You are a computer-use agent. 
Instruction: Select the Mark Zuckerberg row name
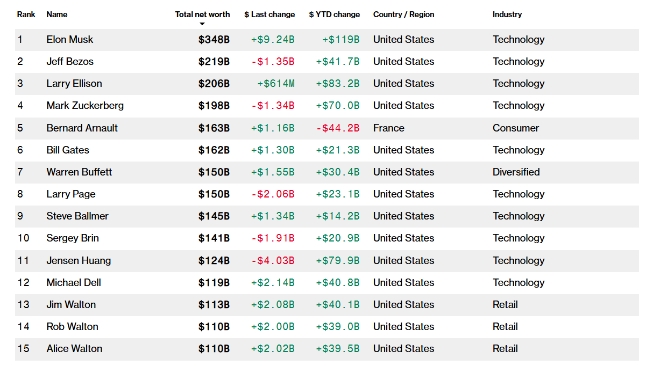point(85,106)
